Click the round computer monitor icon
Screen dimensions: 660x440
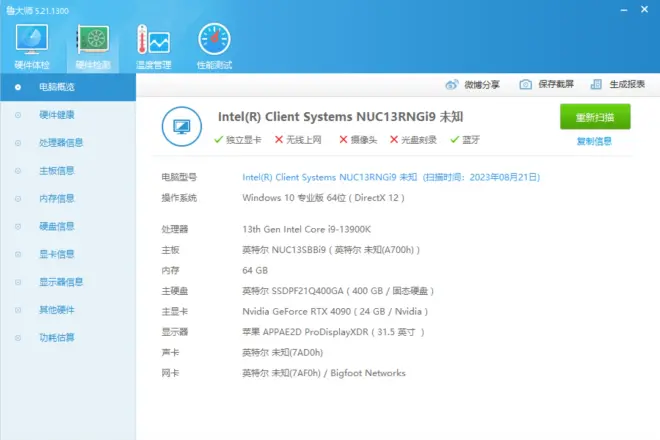[182, 126]
